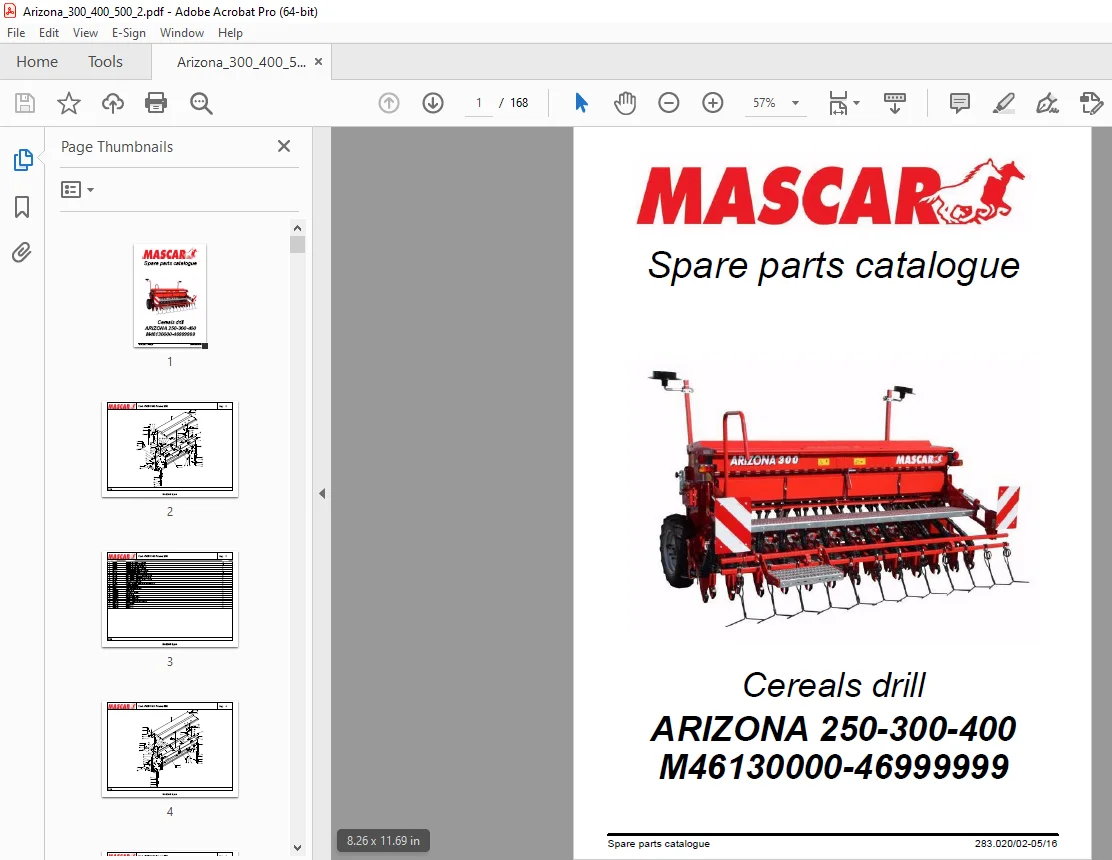Viewport: 1112px width, 860px height.
Task: Click the total page count 168
Action: click(x=519, y=103)
